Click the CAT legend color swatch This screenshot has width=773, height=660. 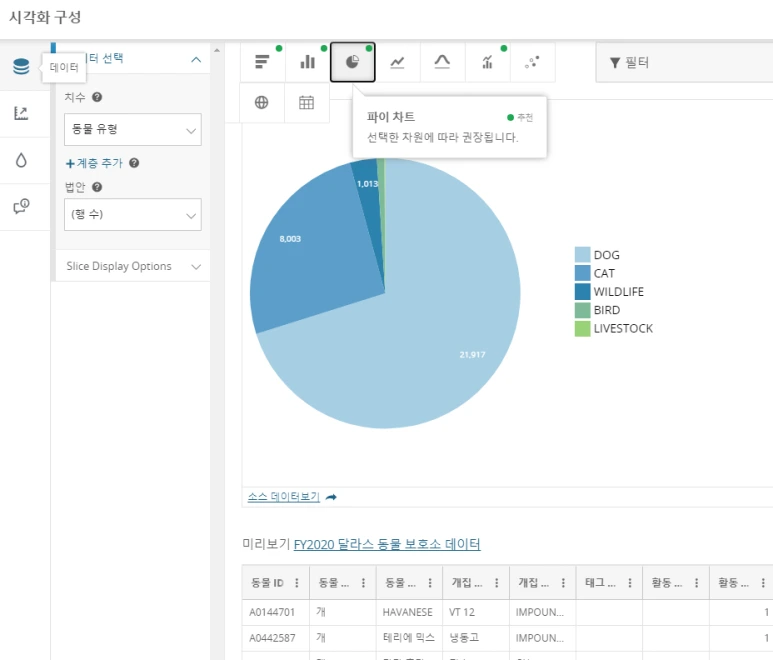coord(582,273)
